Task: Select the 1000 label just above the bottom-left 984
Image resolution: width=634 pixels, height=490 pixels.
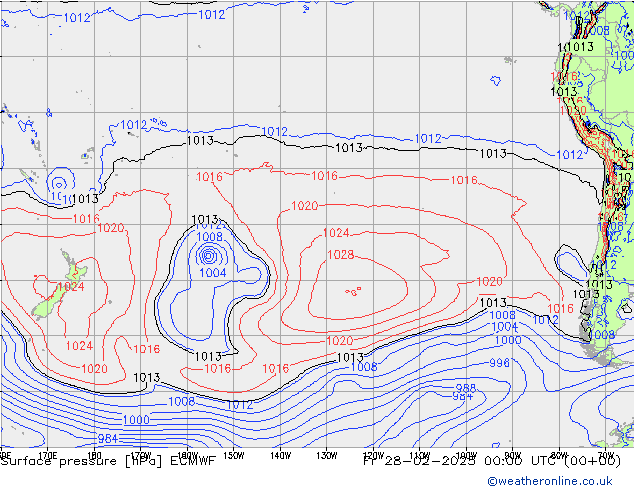Action: pyautogui.click(x=136, y=420)
